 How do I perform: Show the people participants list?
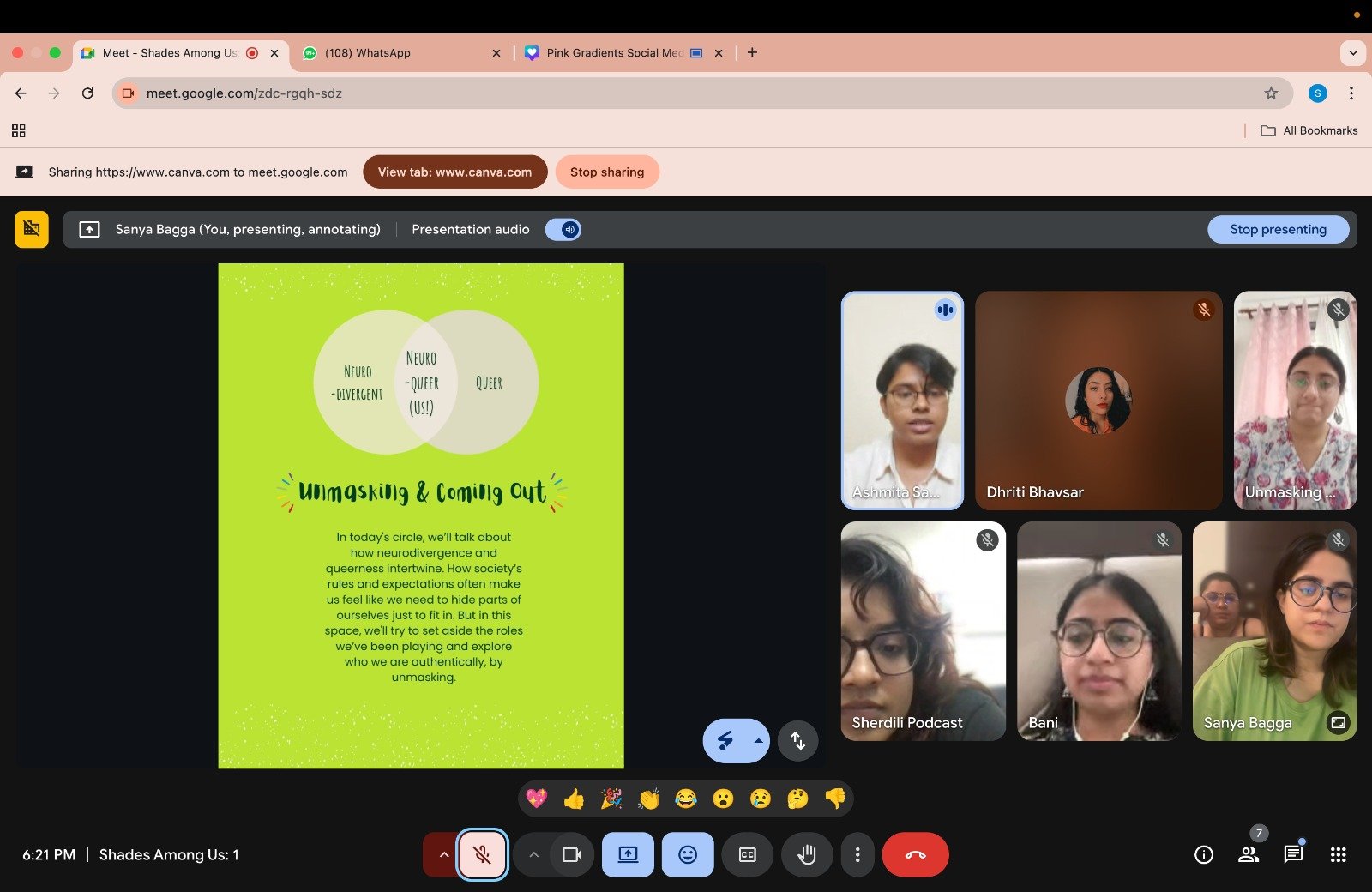[x=1249, y=854]
